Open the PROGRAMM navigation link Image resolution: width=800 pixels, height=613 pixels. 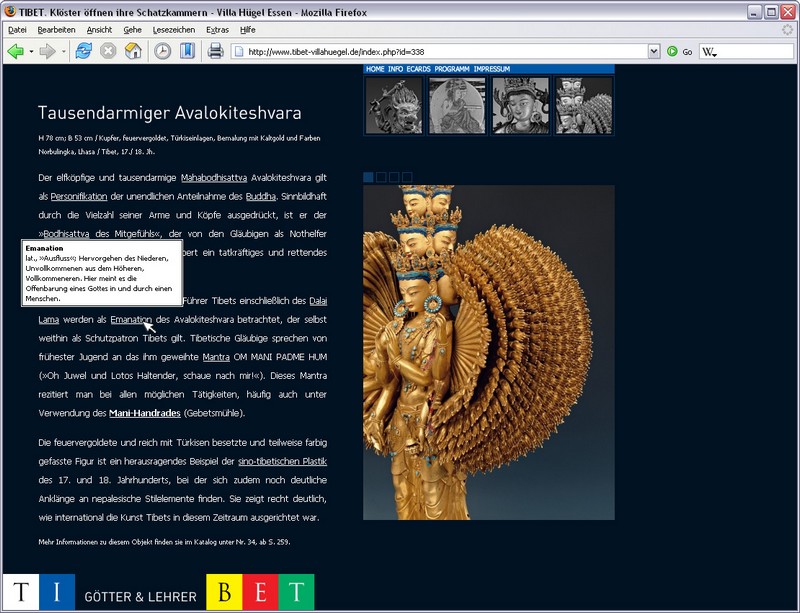pos(452,69)
